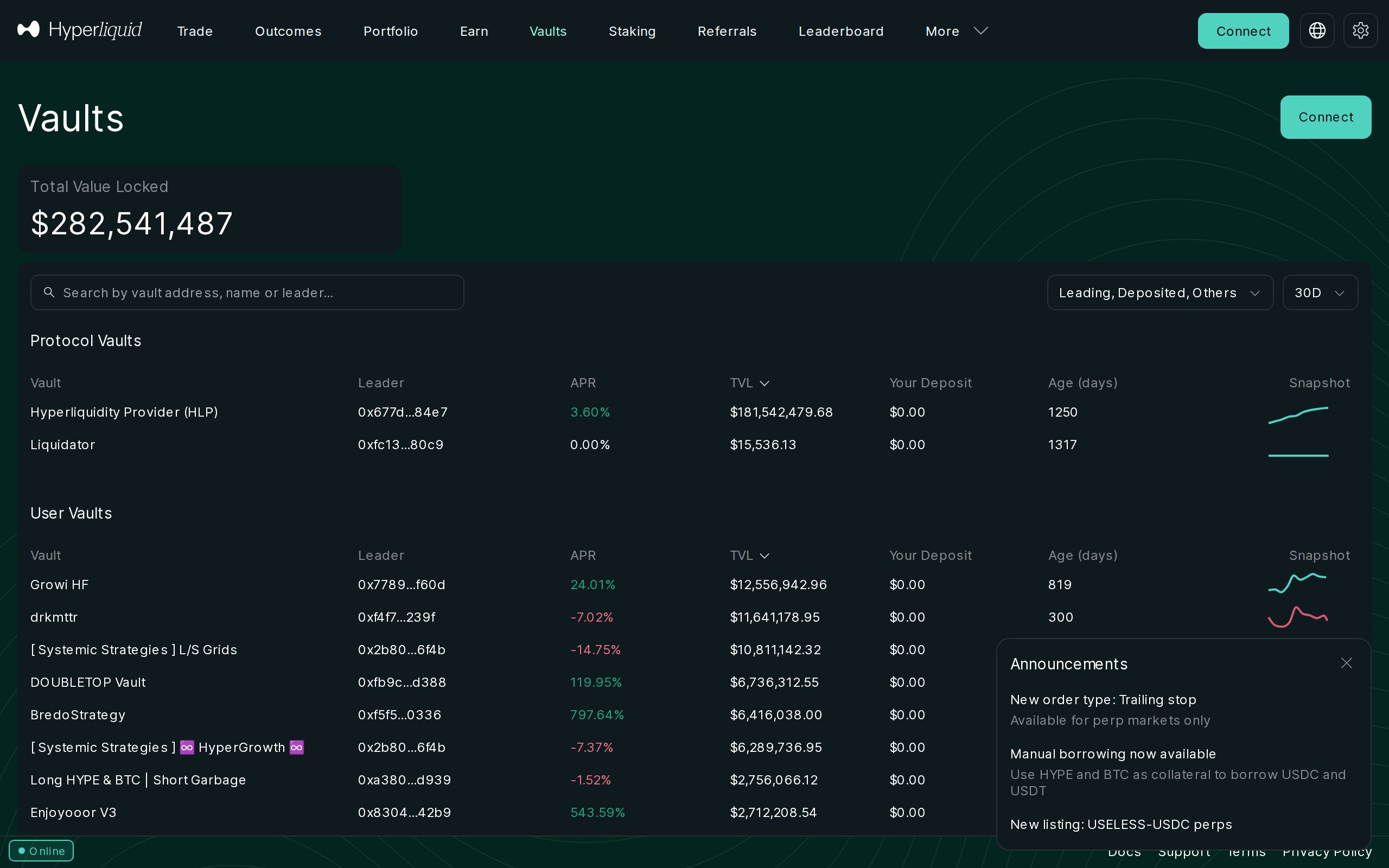Image resolution: width=1389 pixels, height=868 pixels.
Task: Open the Leaderboard page
Action: coord(841,31)
